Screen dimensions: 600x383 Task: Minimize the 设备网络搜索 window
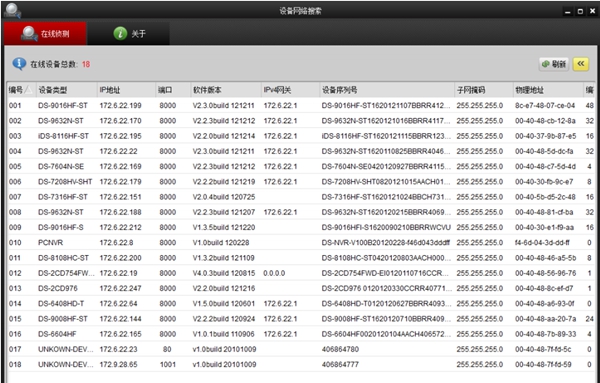[567, 11]
